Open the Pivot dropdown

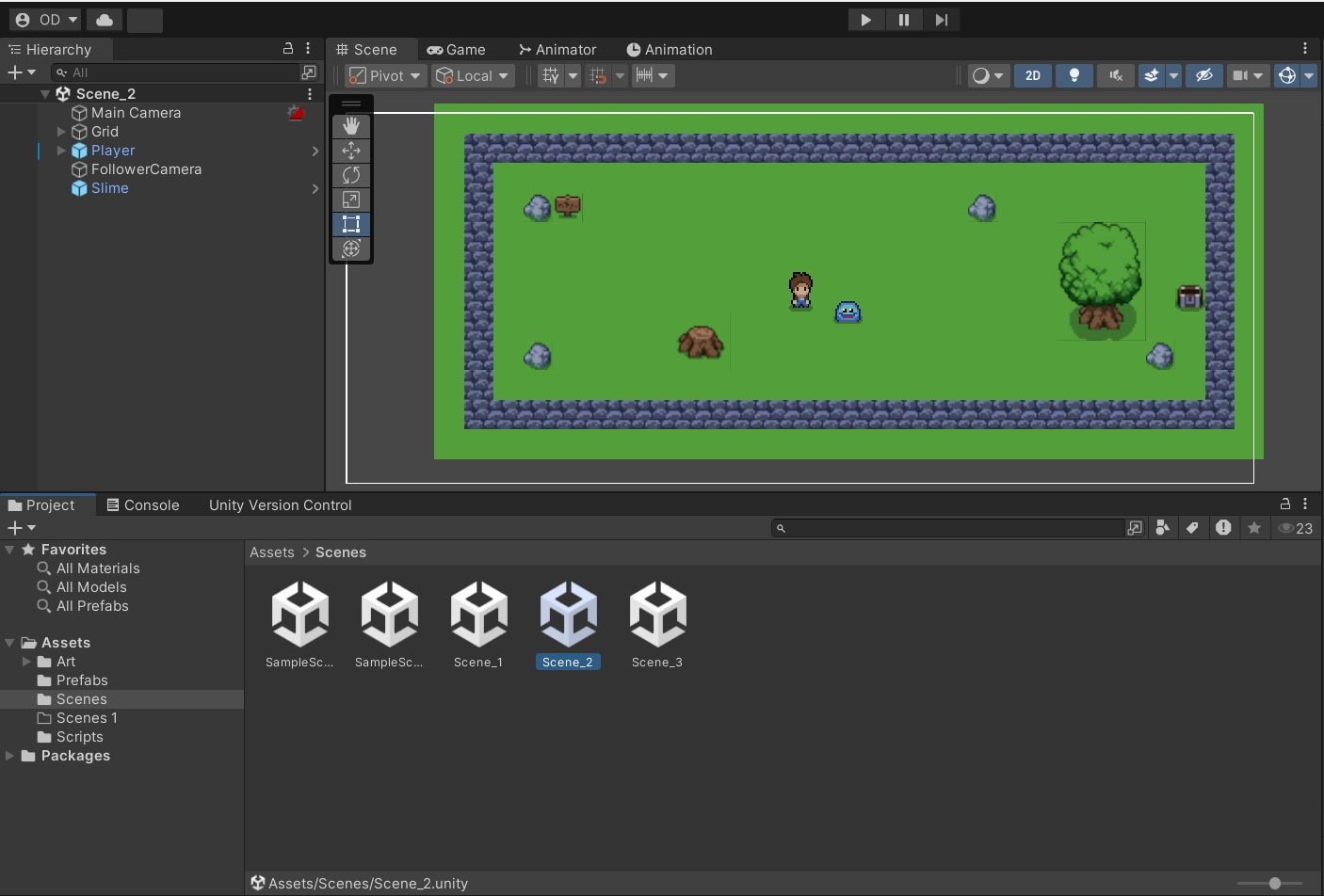[x=385, y=75]
